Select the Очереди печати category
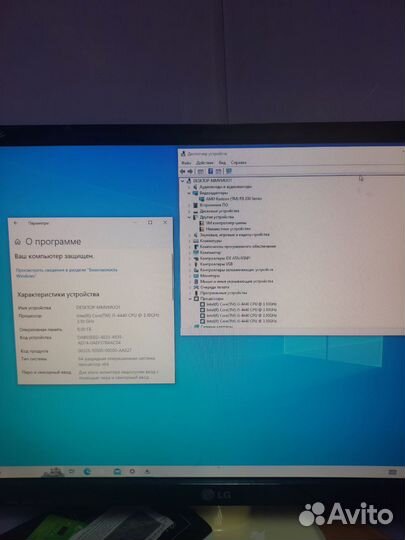Screen dimensions: 405x540 click(x=214, y=287)
